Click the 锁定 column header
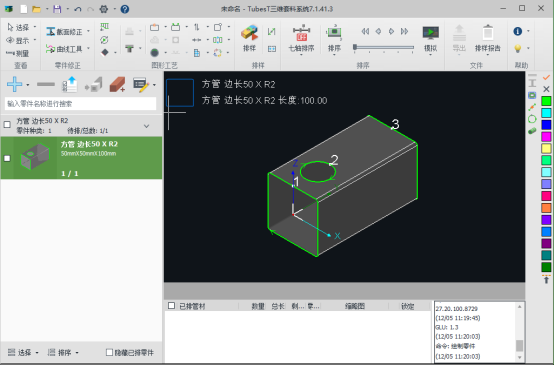554x366 pixels. (x=408, y=306)
